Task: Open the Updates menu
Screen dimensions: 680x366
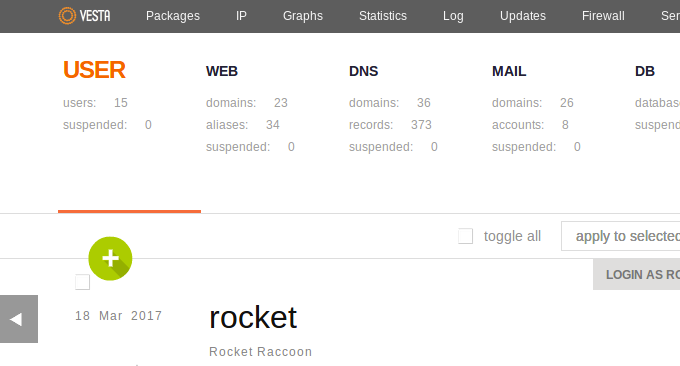Action: pyautogui.click(x=523, y=16)
